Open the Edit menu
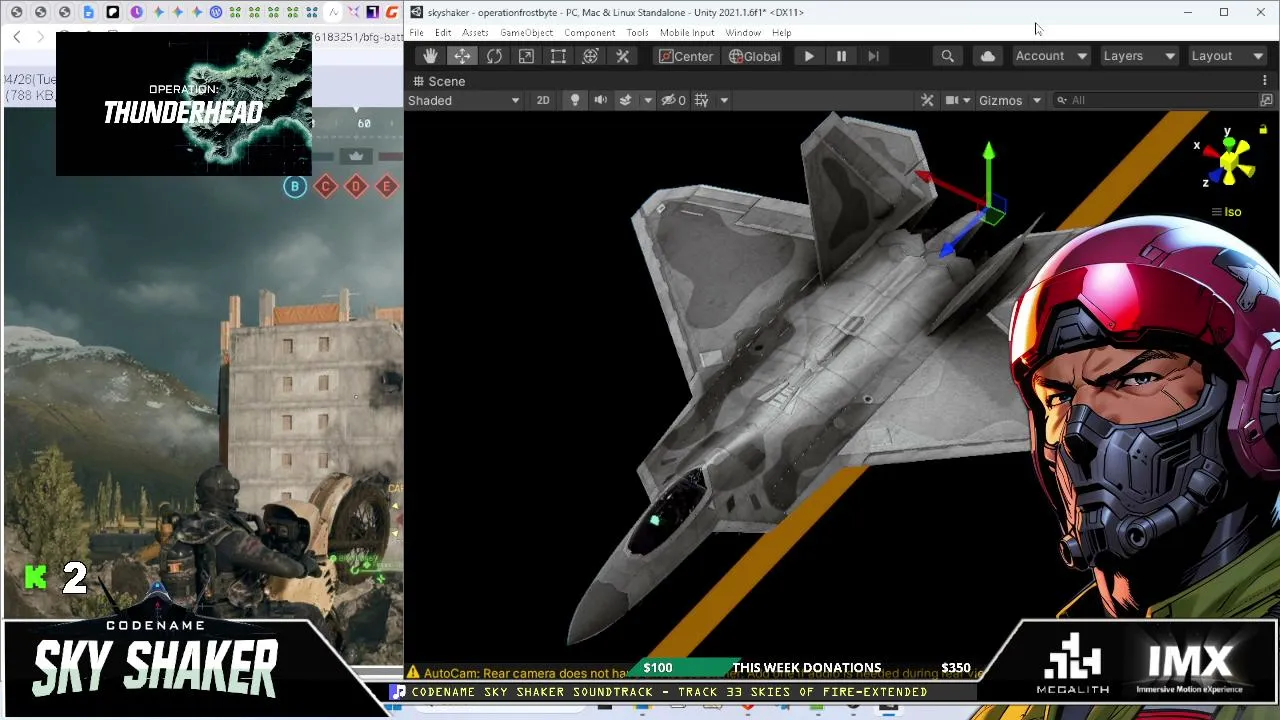Viewport: 1280px width, 720px height. [x=443, y=33]
